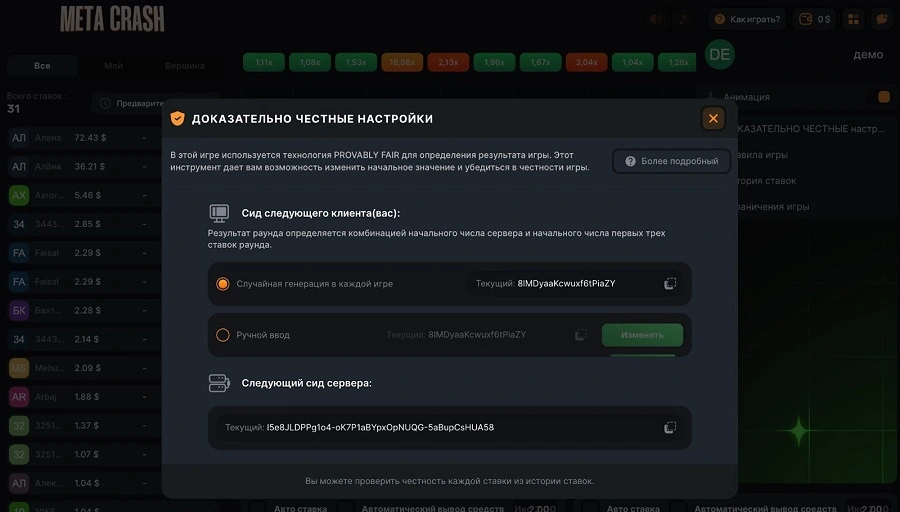Click the wallet balance 0 $ icon
The height and width of the screenshot is (512, 900).
click(816, 19)
